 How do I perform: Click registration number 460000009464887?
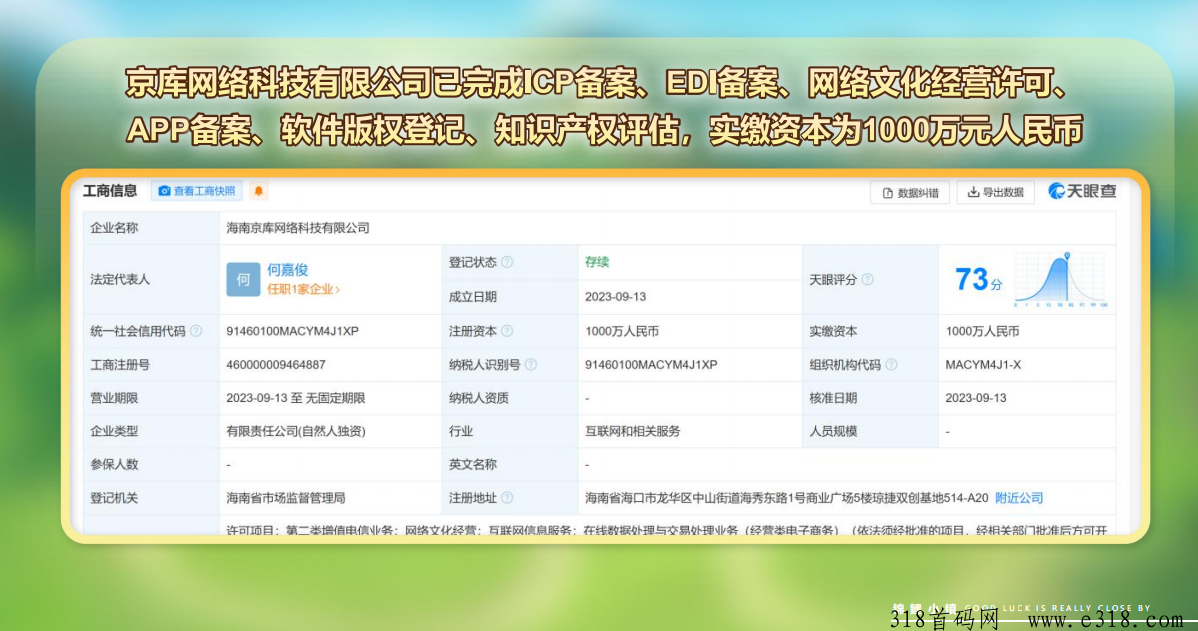tap(276, 364)
